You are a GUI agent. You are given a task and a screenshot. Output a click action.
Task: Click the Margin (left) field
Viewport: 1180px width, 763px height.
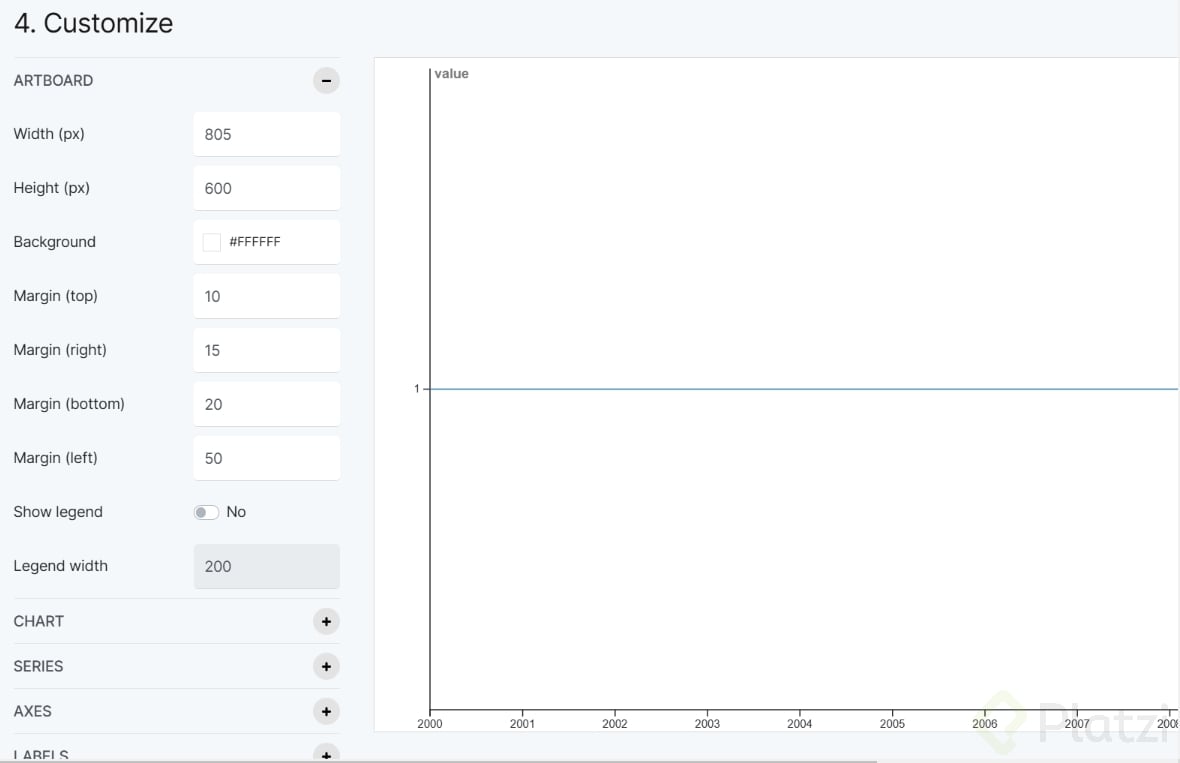coord(266,458)
